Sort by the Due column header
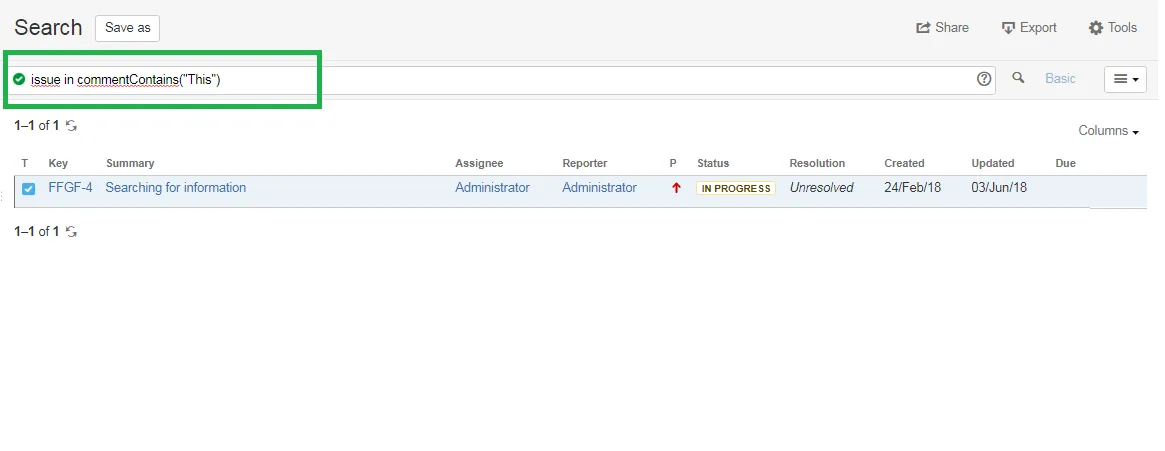The image size is (1165, 451). [1065, 163]
